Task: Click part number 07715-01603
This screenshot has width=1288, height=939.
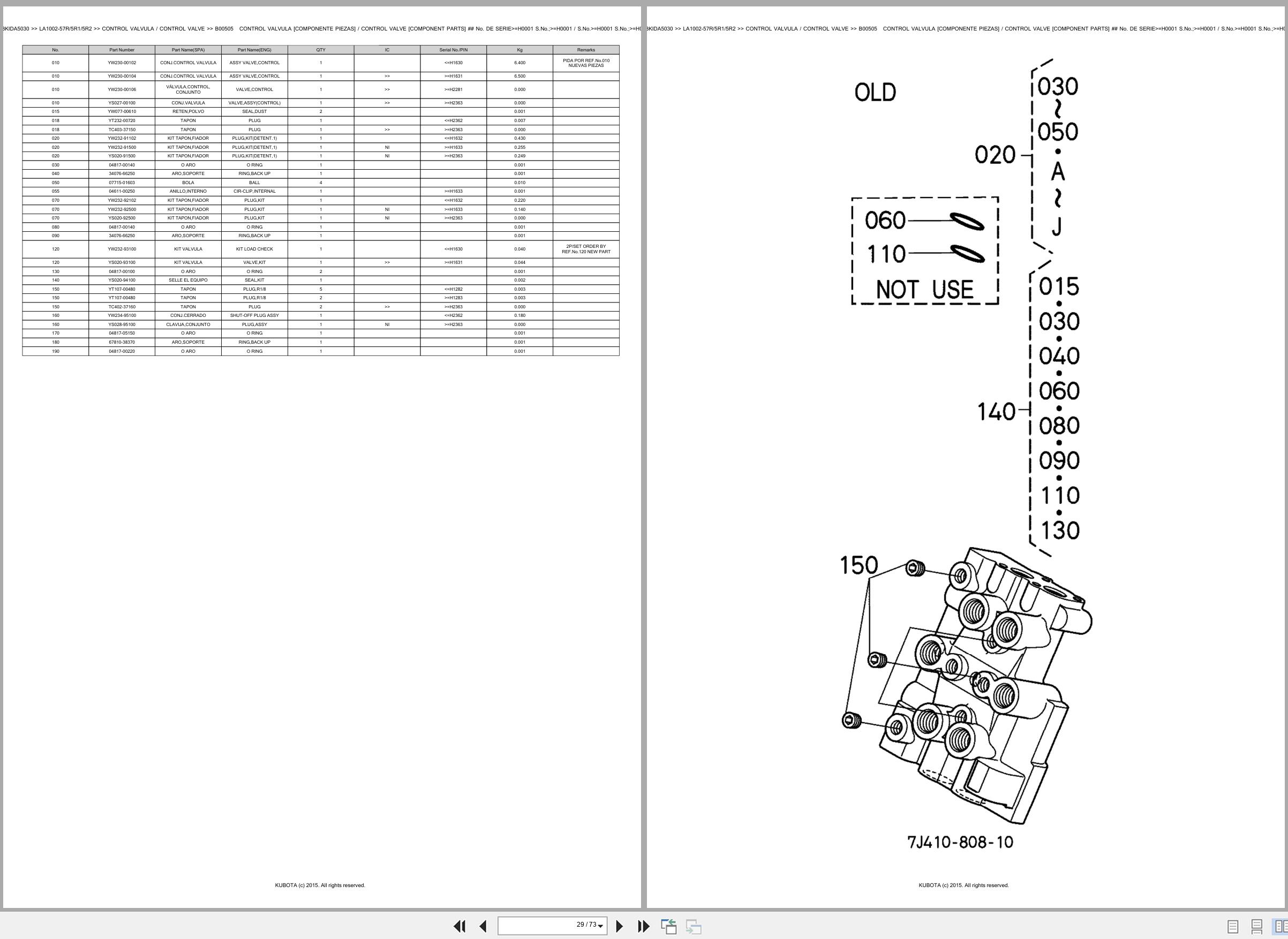Action: click(x=122, y=183)
